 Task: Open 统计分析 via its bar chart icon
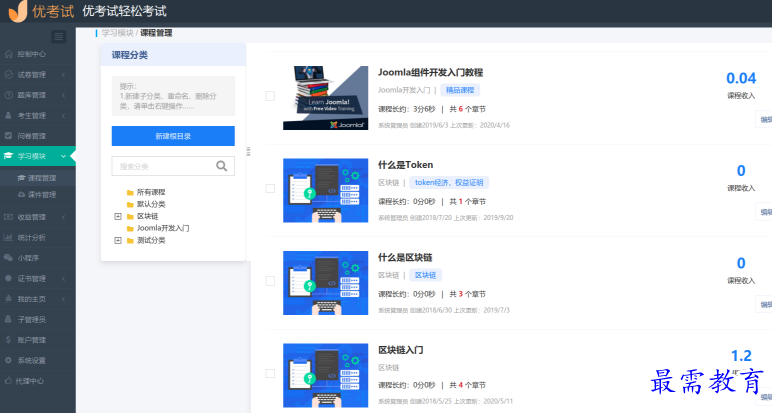pos(8,237)
